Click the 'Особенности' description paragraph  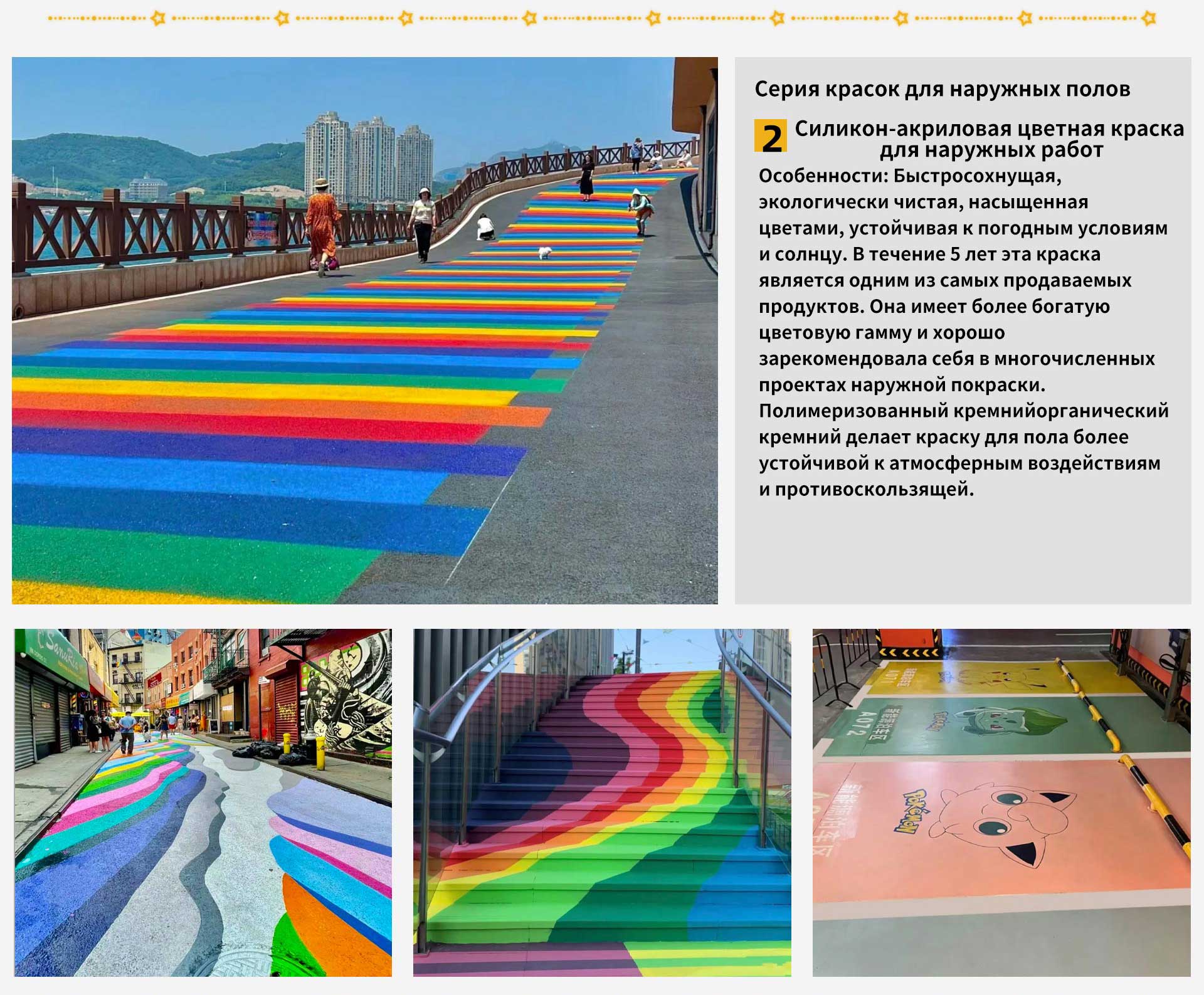click(x=963, y=332)
